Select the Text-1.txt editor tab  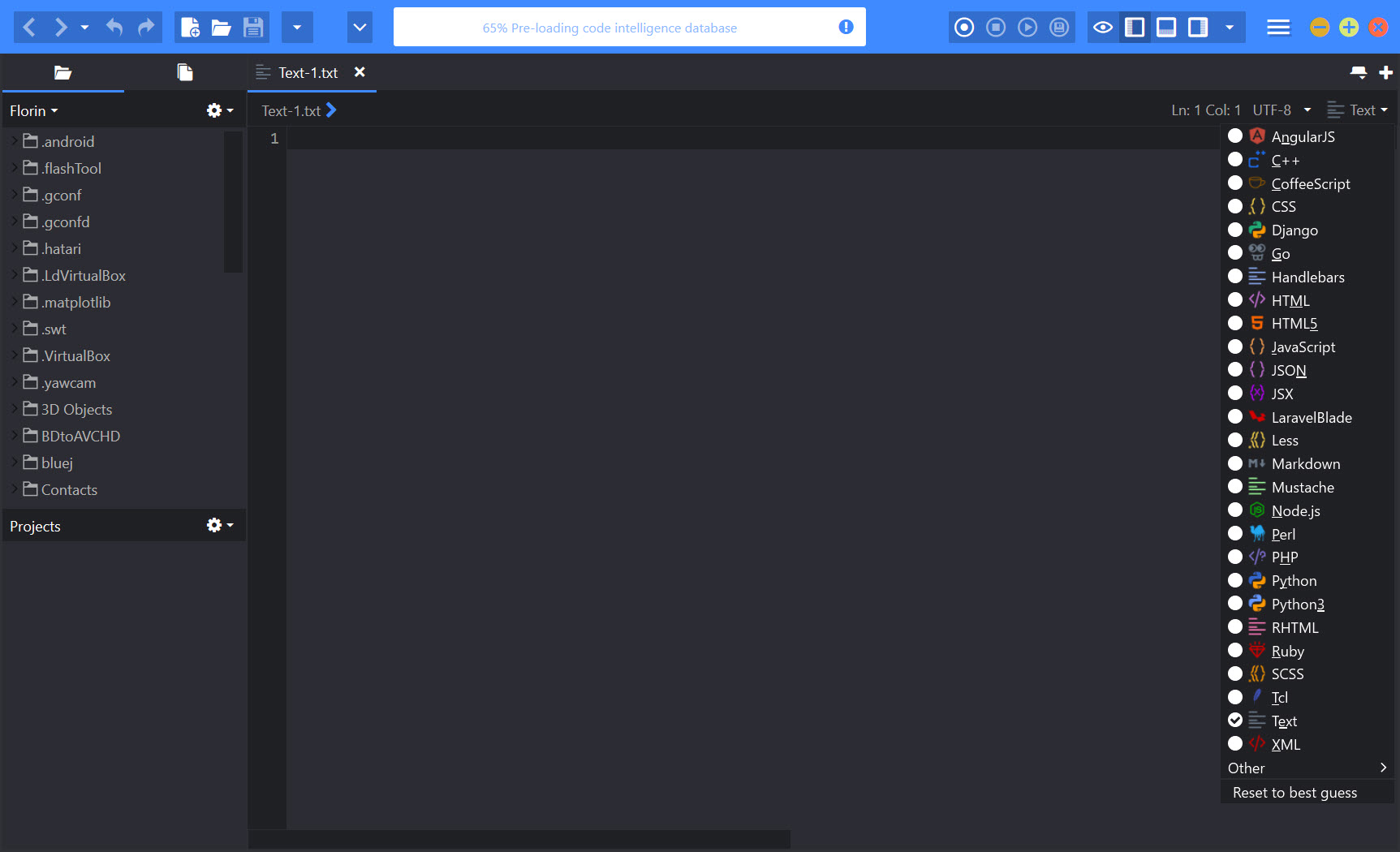[308, 73]
